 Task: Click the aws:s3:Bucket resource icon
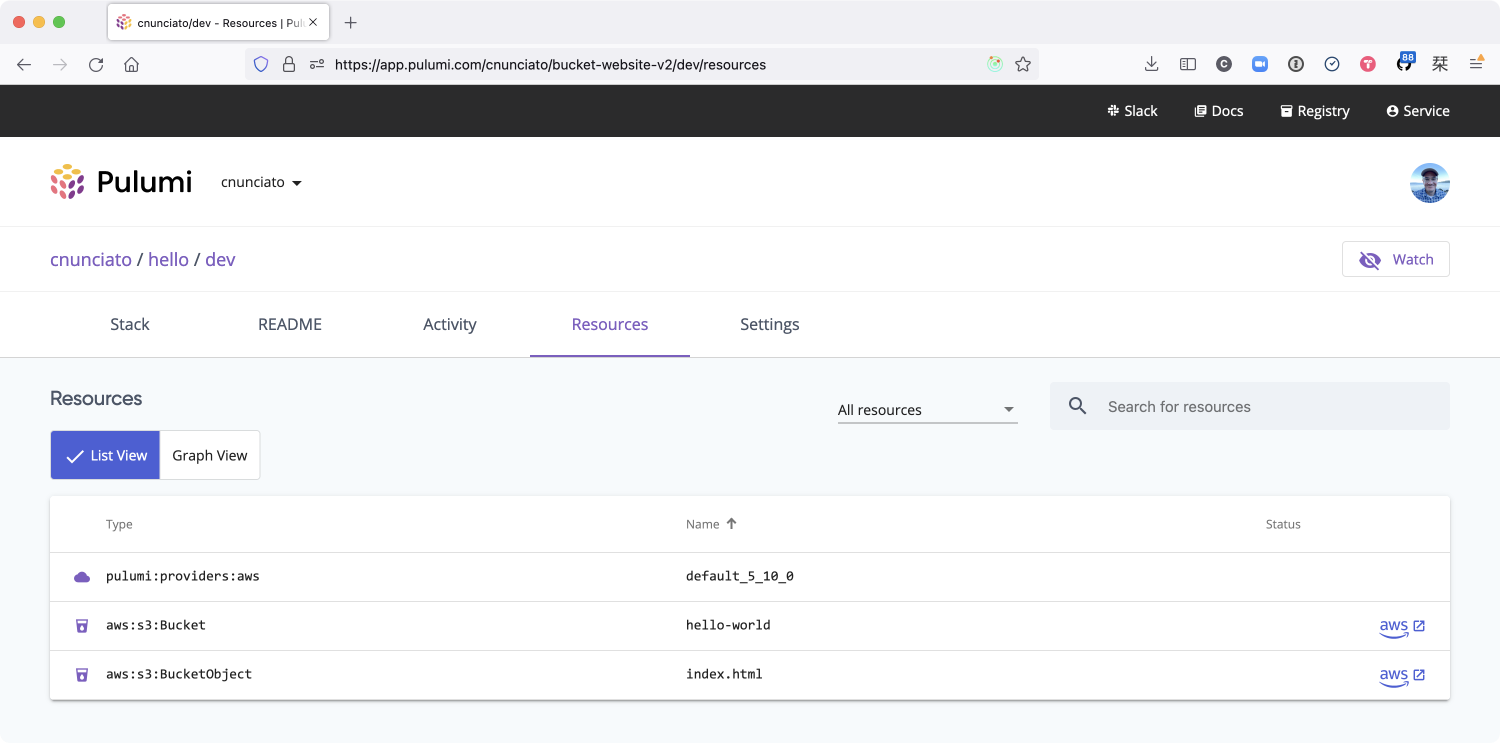pos(82,626)
